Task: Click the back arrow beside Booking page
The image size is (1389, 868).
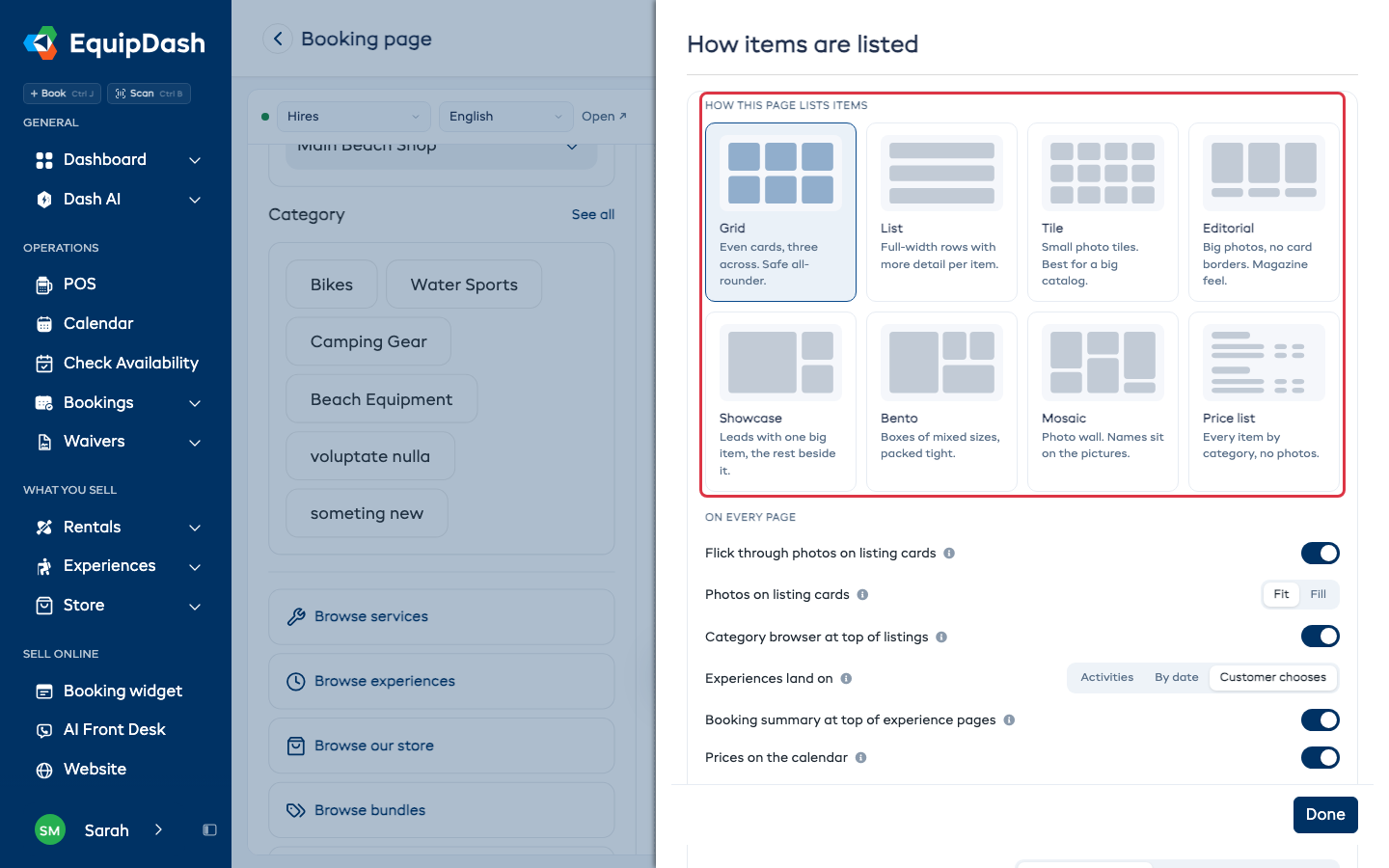Action: [278, 39]
